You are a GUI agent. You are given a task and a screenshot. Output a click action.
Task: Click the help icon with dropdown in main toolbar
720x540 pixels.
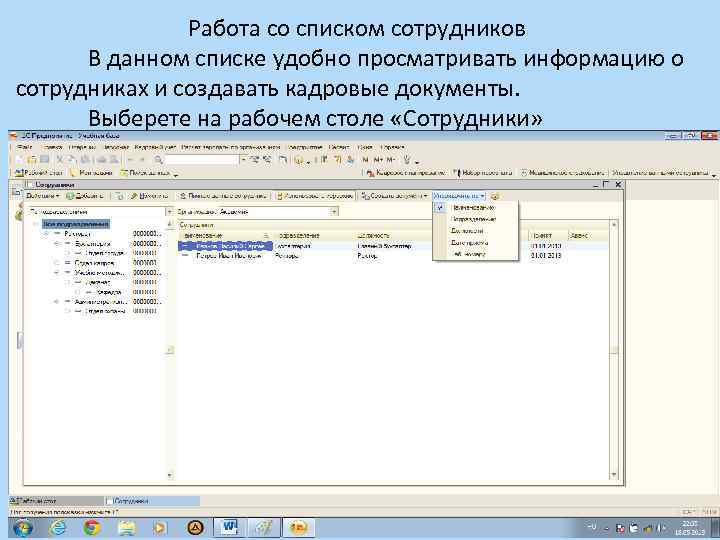(301, 160)
